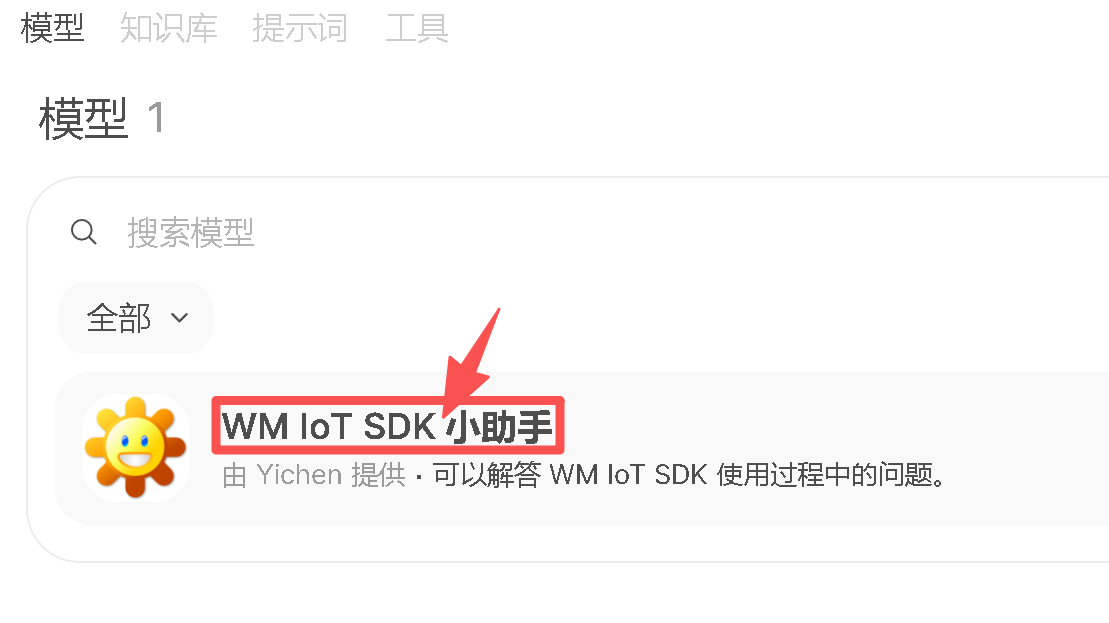Expand the 全部 filter dropdown
1109x623 pixels.
(x=136, y=318)
